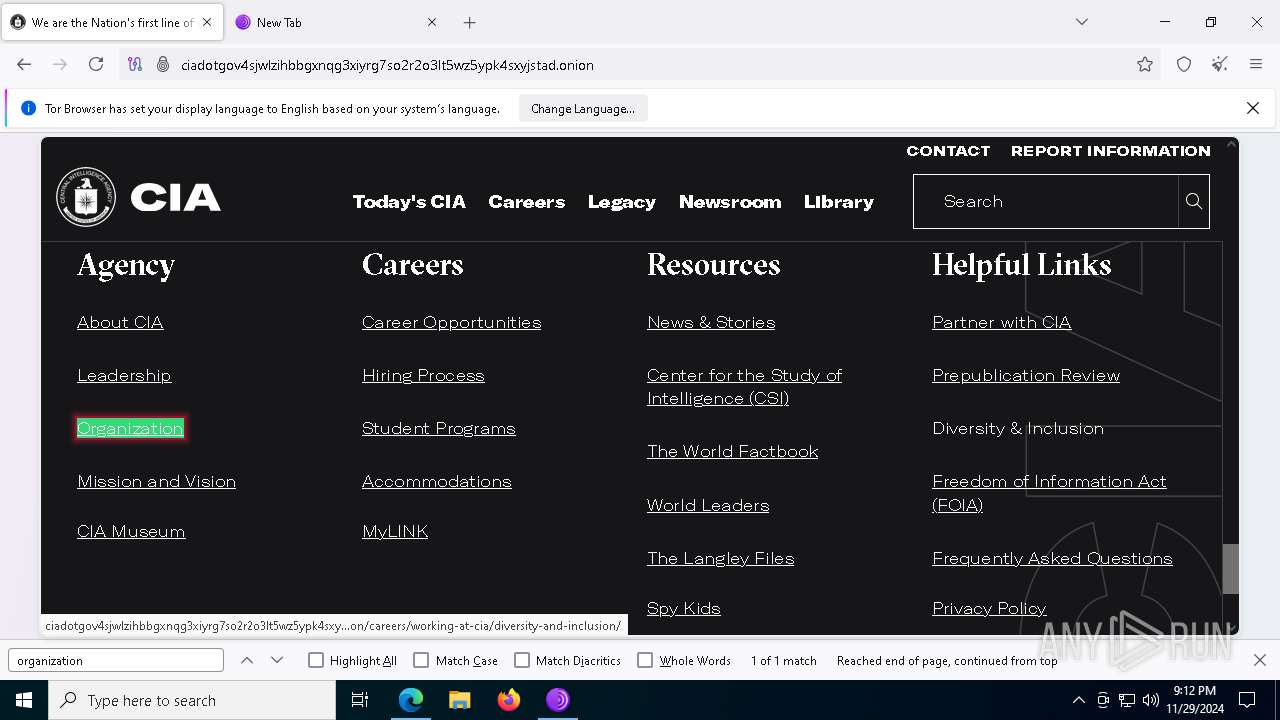
Task: Launch Microsoft Edge from taskbar
Action: [x=411, y=700]
